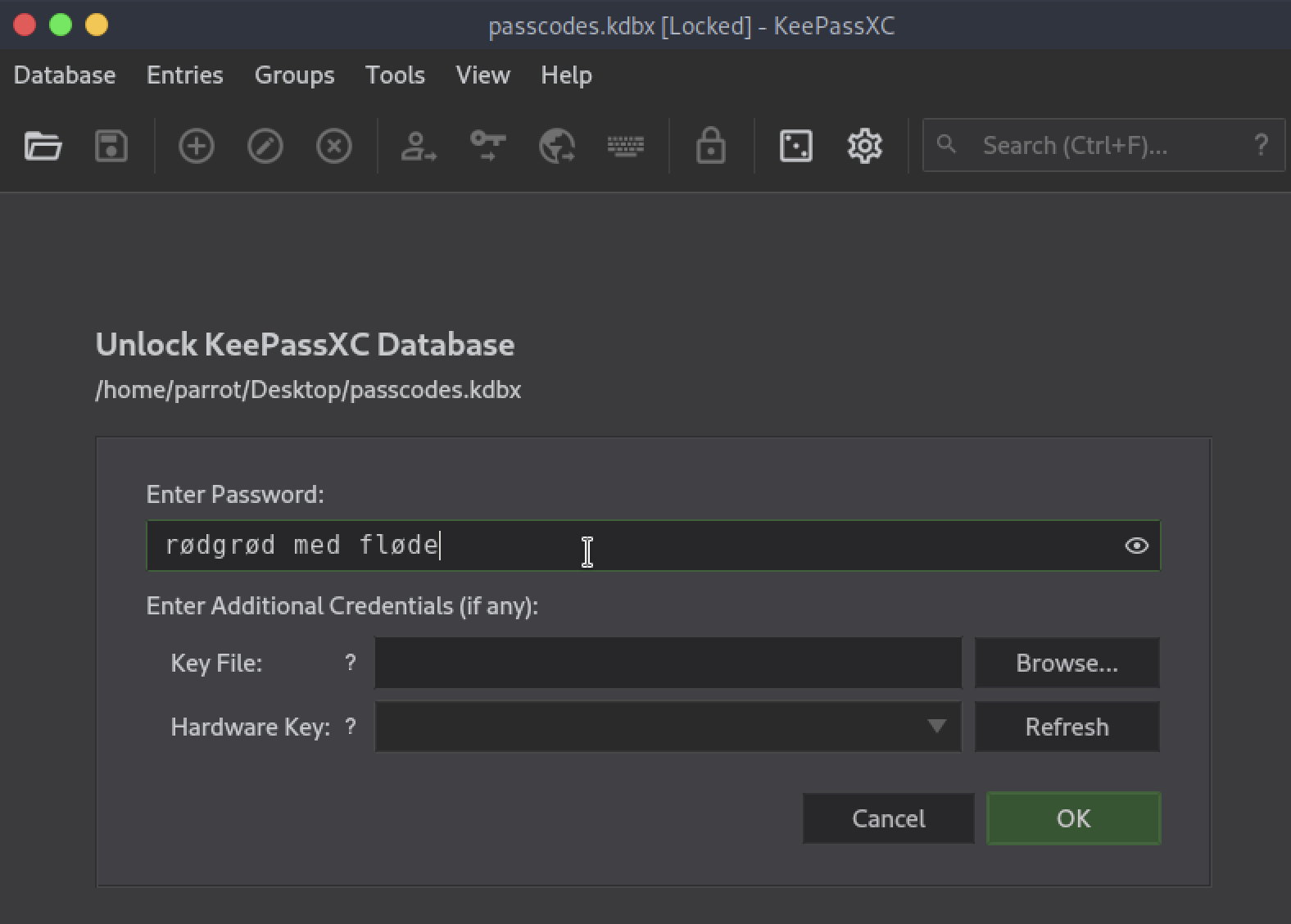Copy password key icon in toolbar
The image size is (1291, 924).
[x=488, y=147]
